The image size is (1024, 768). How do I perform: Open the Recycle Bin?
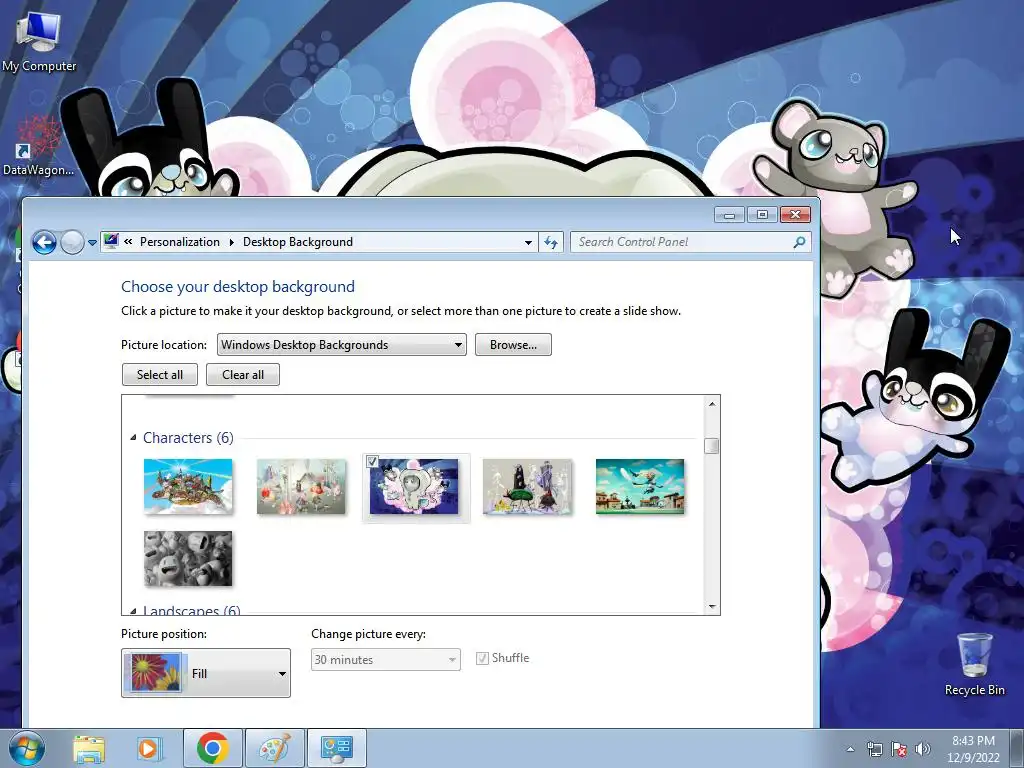click(974, 664)
